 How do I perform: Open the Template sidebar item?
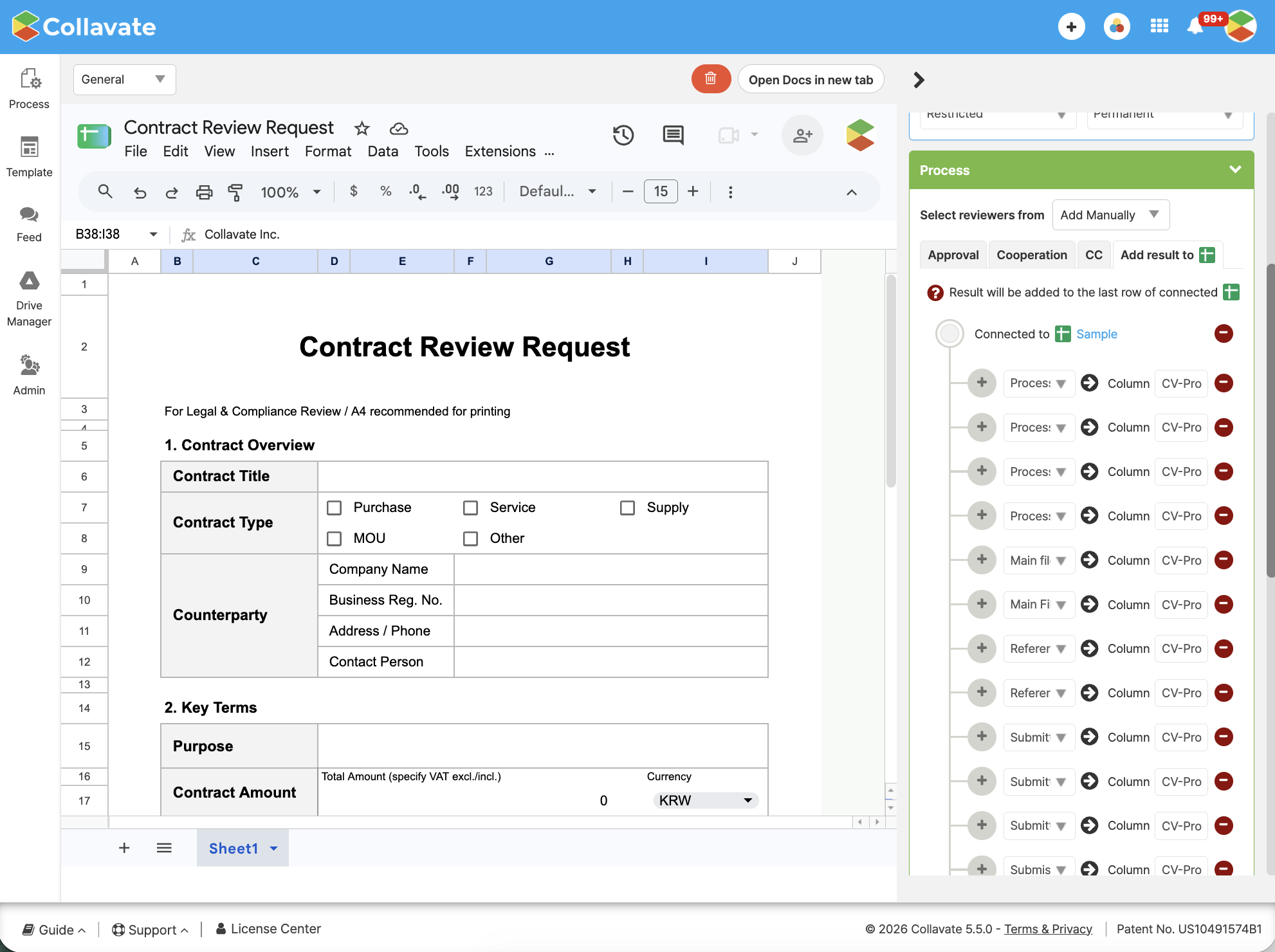(x=30, y=157)
